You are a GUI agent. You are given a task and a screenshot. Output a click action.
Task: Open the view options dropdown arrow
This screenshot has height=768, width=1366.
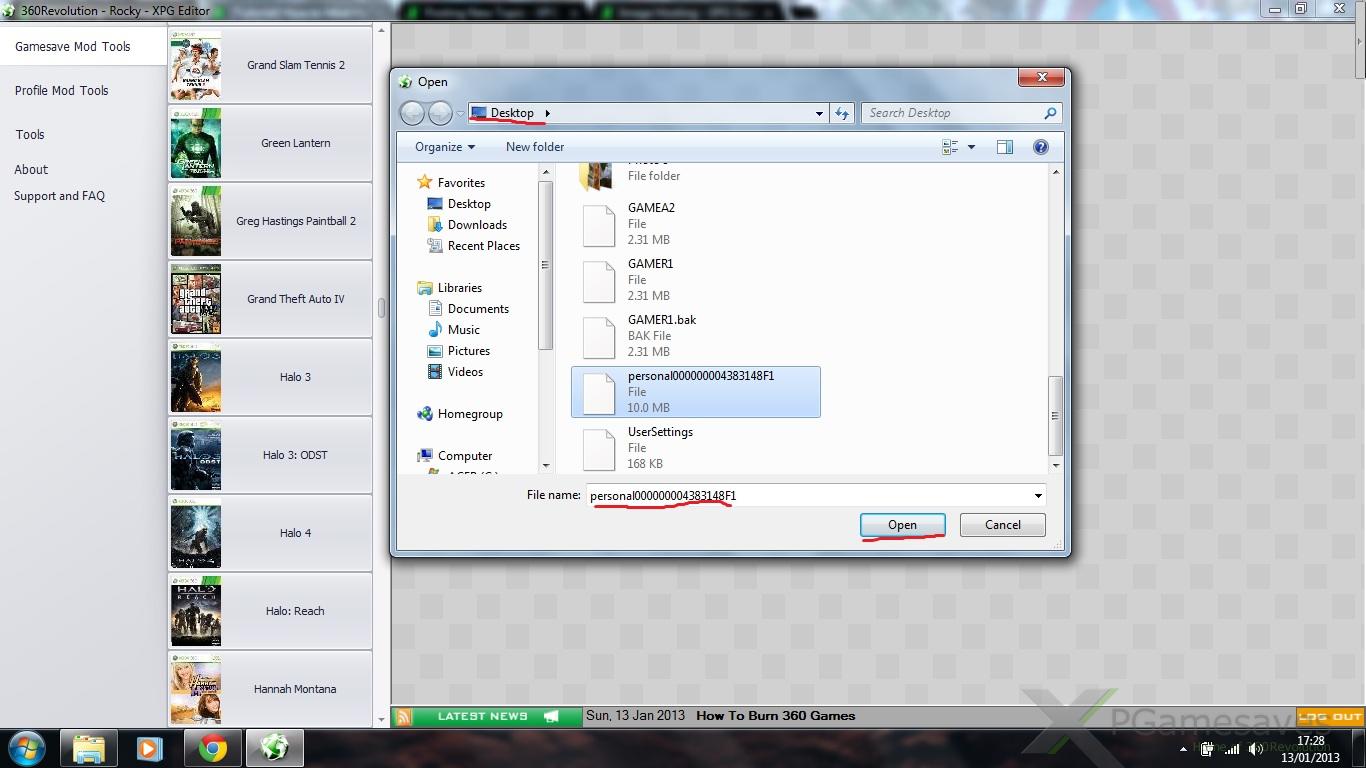pyautogui.click(x=971, y=147)
